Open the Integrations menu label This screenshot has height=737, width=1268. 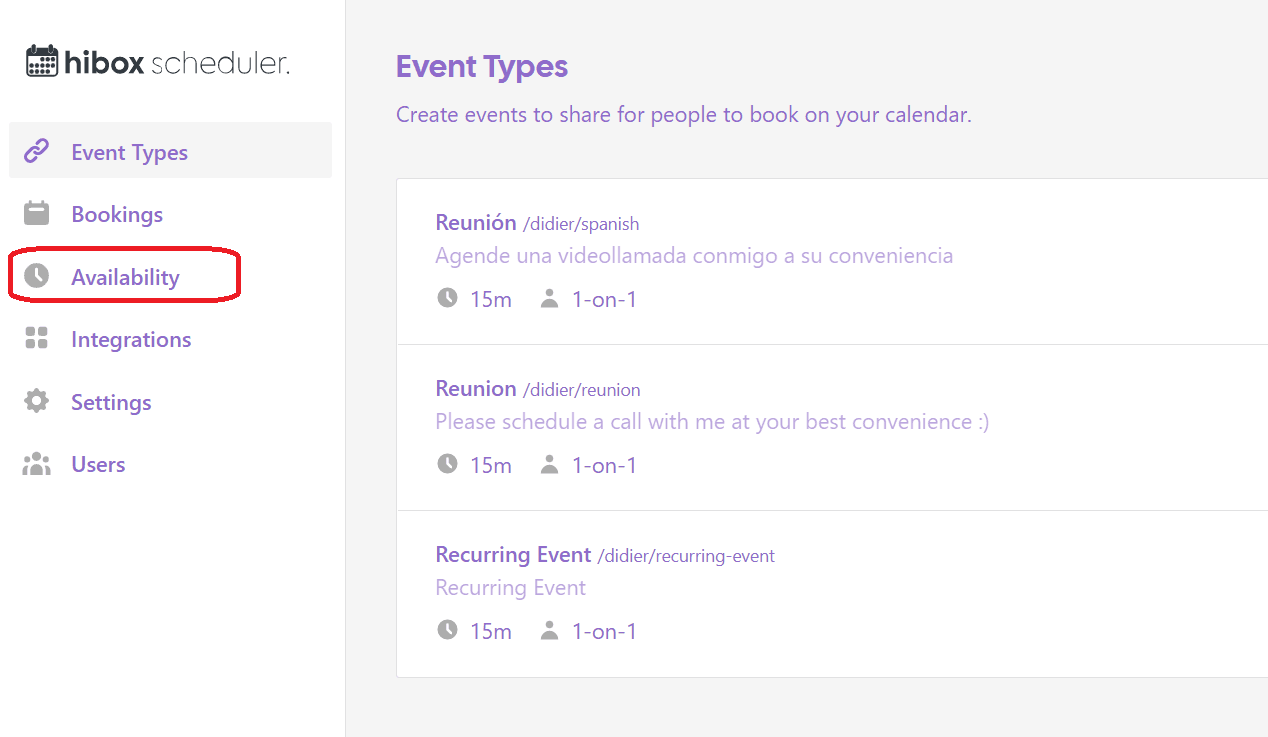coord(131,339)
